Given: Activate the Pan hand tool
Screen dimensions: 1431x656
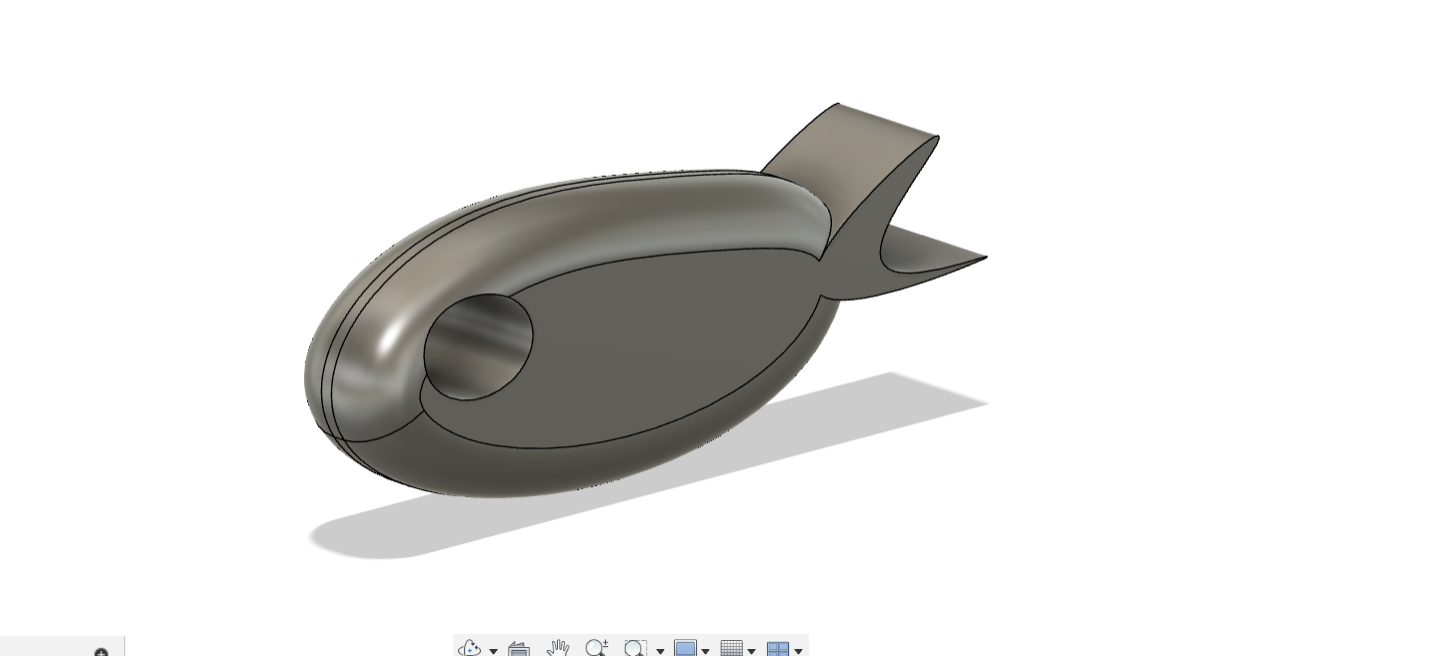Looking at the screenshot, I should 558,648.
